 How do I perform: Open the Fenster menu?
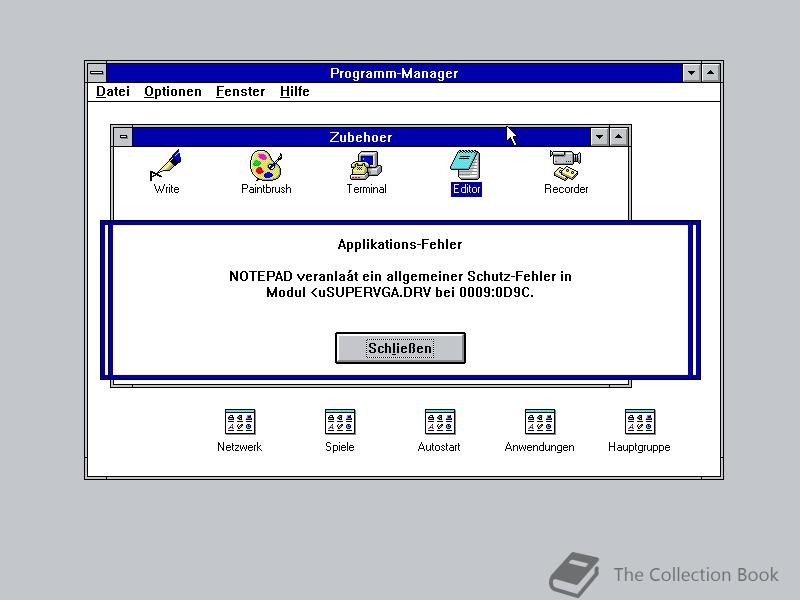pyautogui.click(x=240, y=91)
